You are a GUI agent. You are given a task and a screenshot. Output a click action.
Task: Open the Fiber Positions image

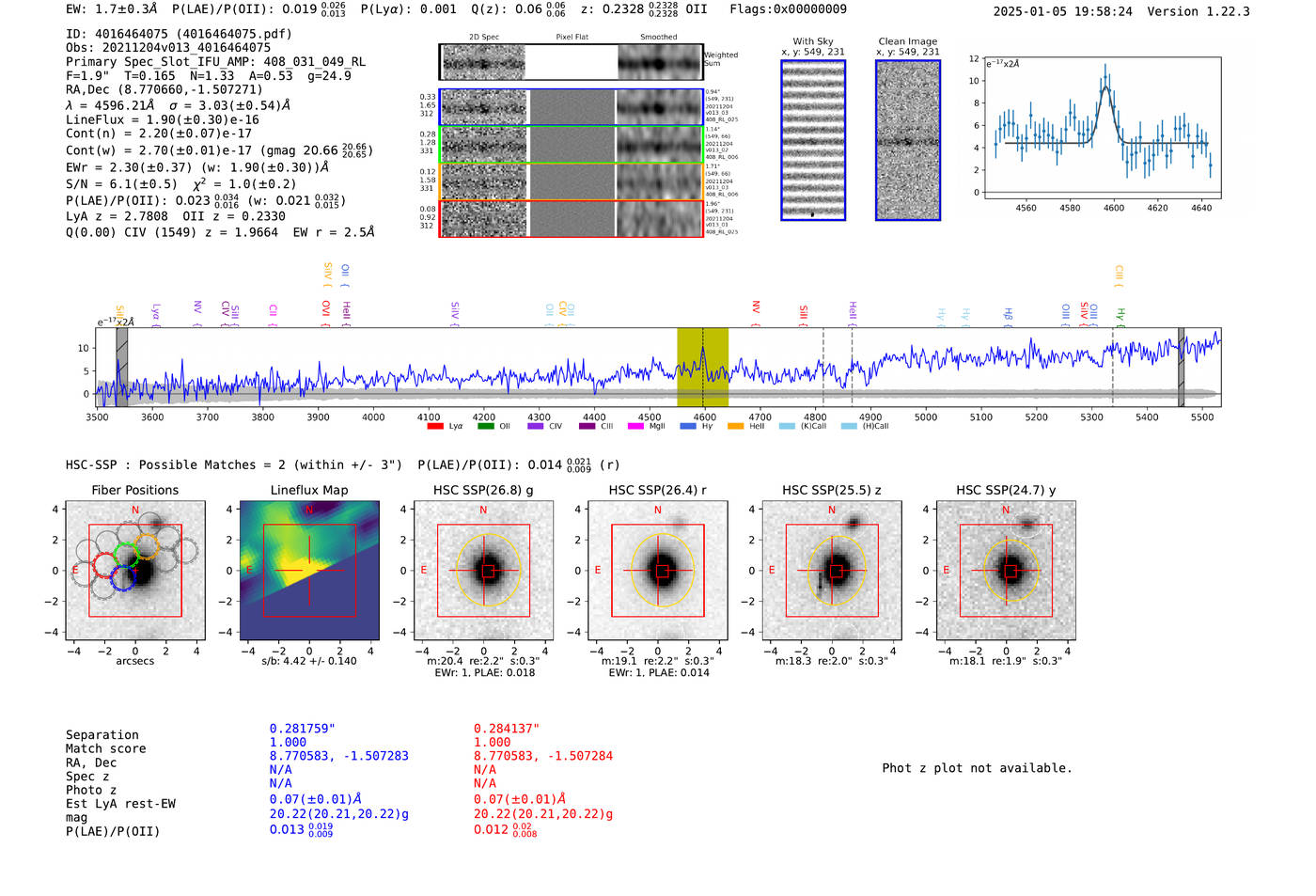(135, 571)
